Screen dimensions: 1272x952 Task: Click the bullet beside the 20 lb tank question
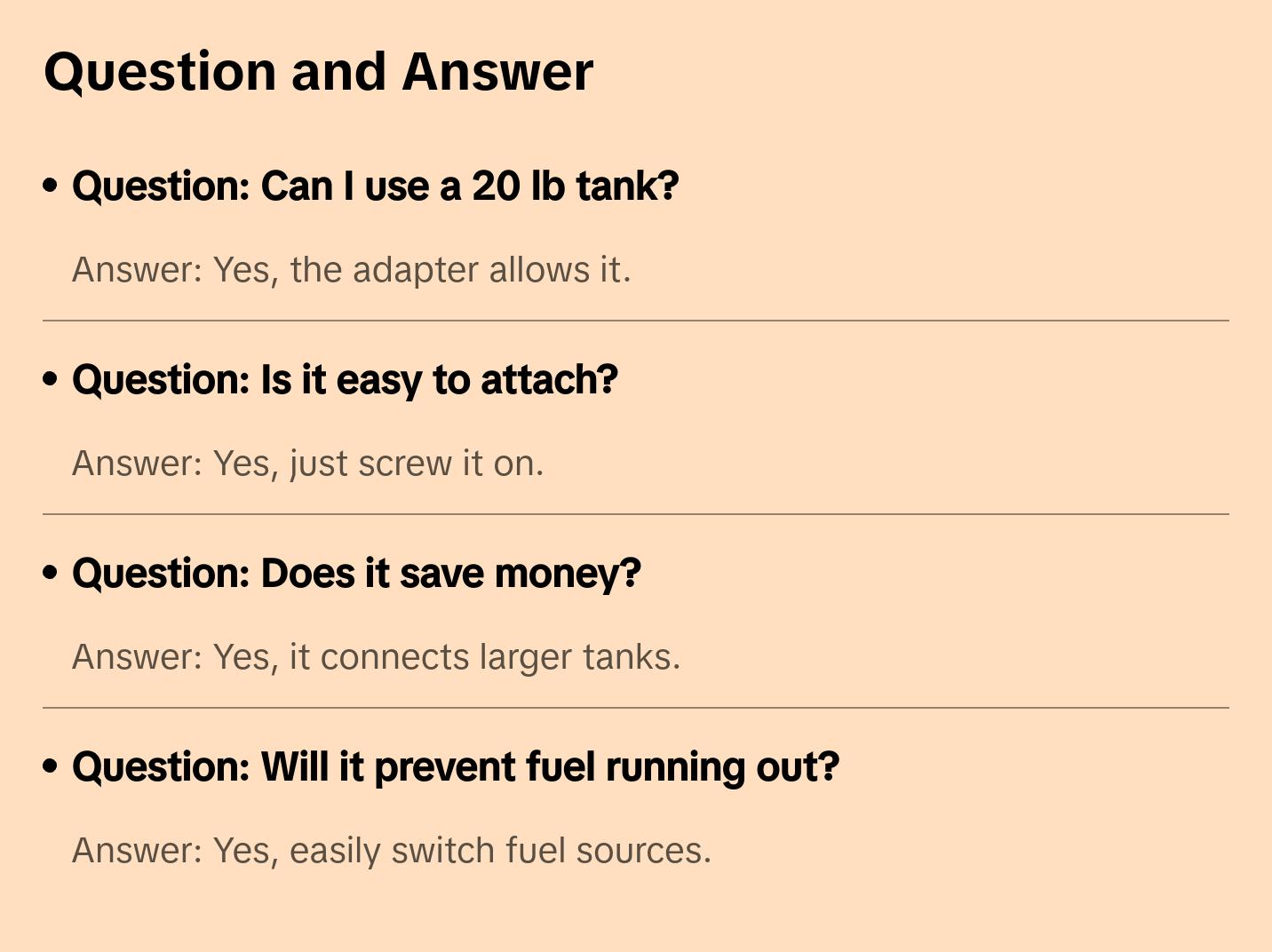pyautogui.click(x=51, y=186)
